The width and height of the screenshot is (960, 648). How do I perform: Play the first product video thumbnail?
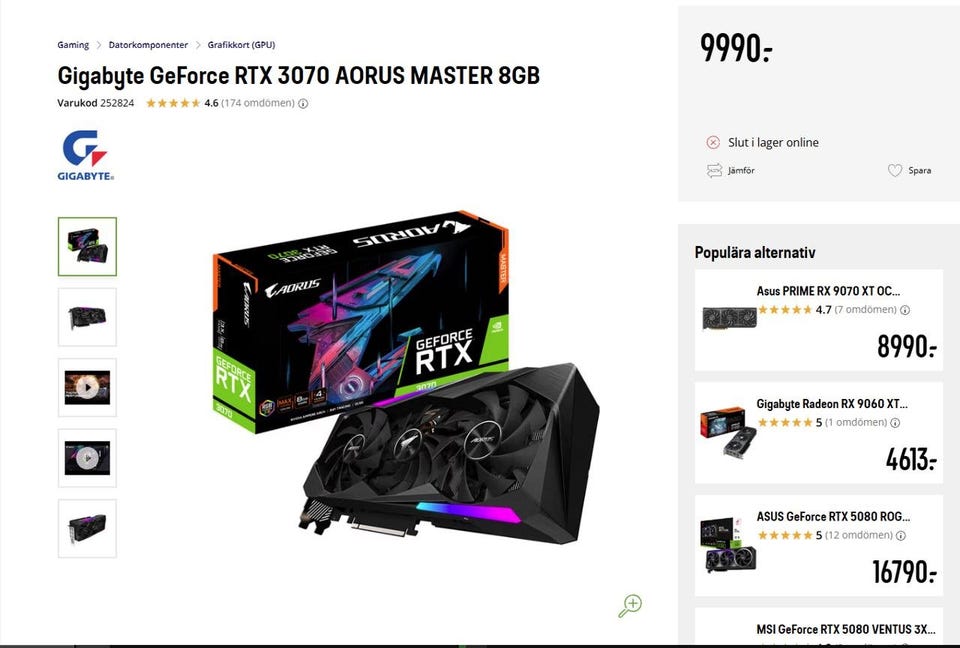pos(87,388)
